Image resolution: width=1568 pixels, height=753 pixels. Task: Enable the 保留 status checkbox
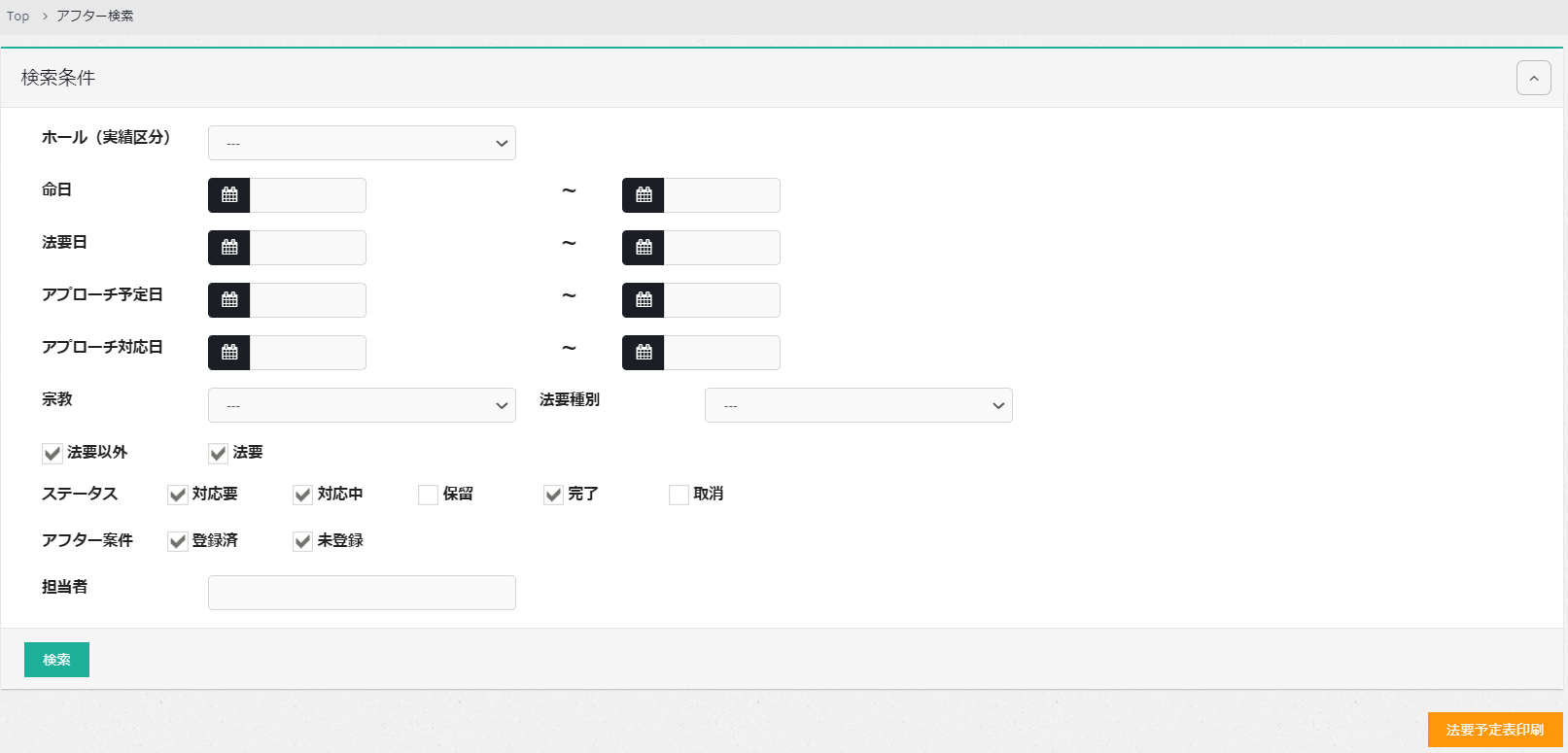428,496
